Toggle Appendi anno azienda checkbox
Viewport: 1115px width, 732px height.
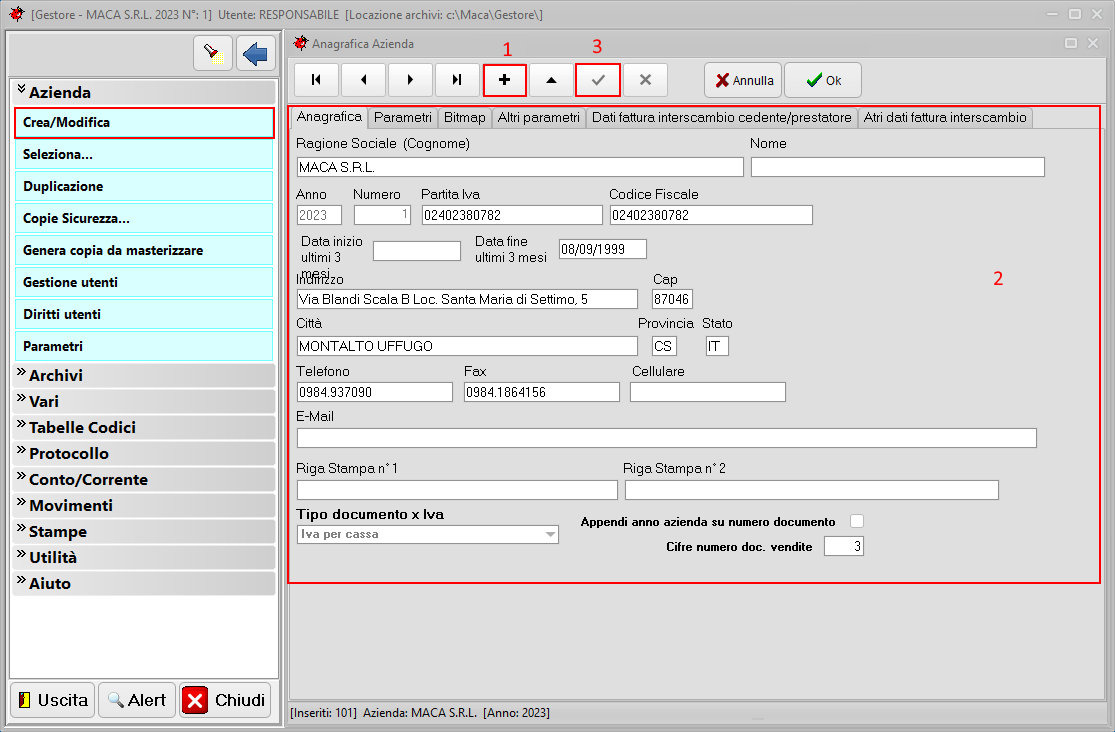[x=856, y=521]
